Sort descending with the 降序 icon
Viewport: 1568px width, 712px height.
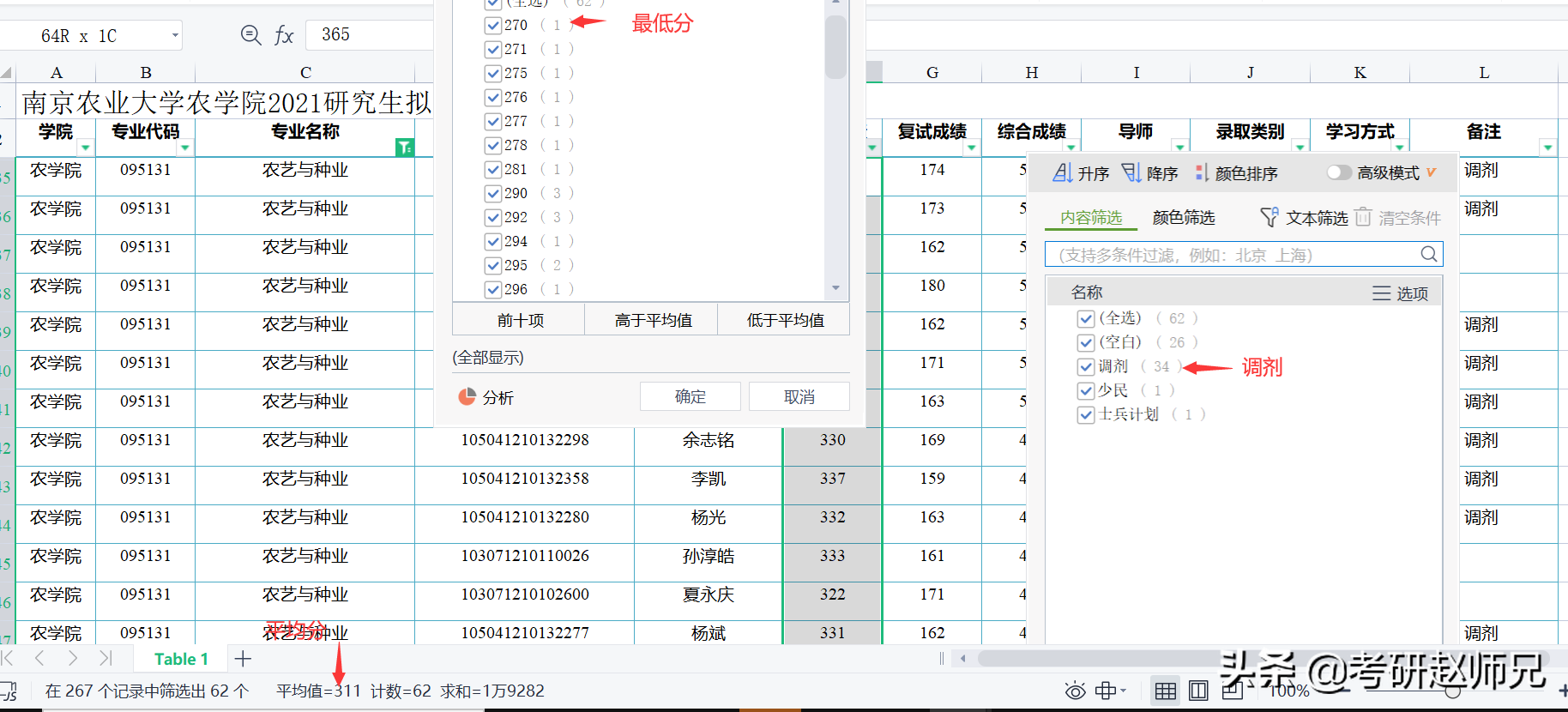(x=1132, y=172)
